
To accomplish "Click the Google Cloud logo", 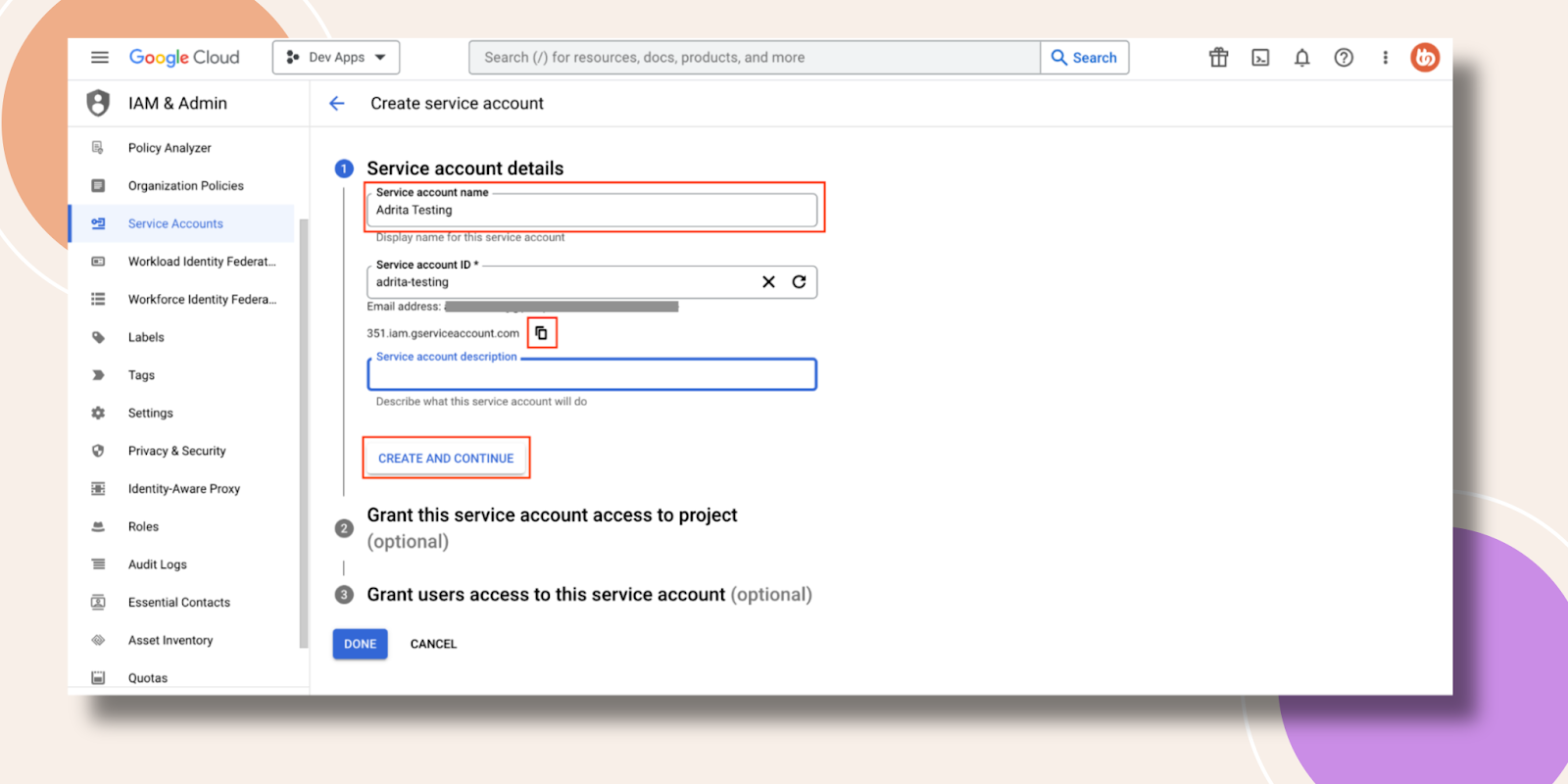I will 184,58.
